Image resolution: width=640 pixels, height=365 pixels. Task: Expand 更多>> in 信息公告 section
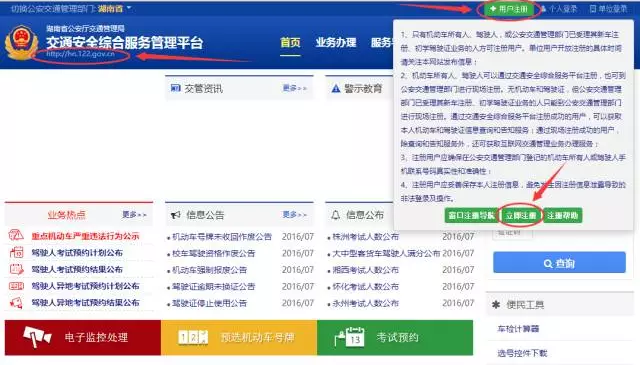tap(295, 214)
